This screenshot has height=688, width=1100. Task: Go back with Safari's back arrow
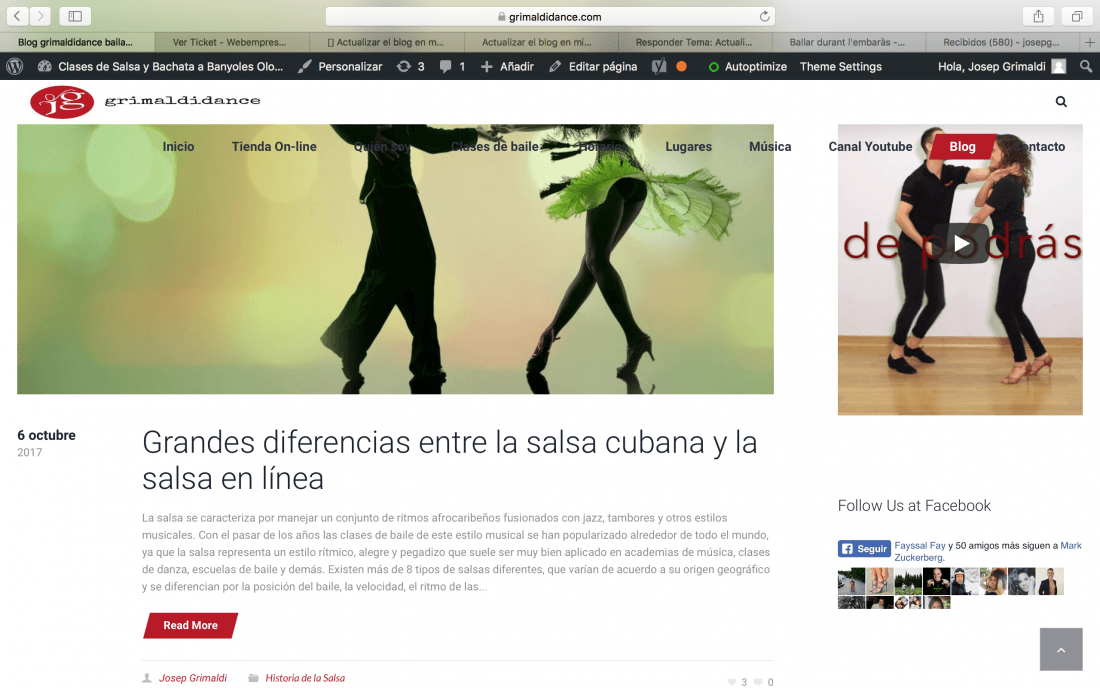pos(18,16)
